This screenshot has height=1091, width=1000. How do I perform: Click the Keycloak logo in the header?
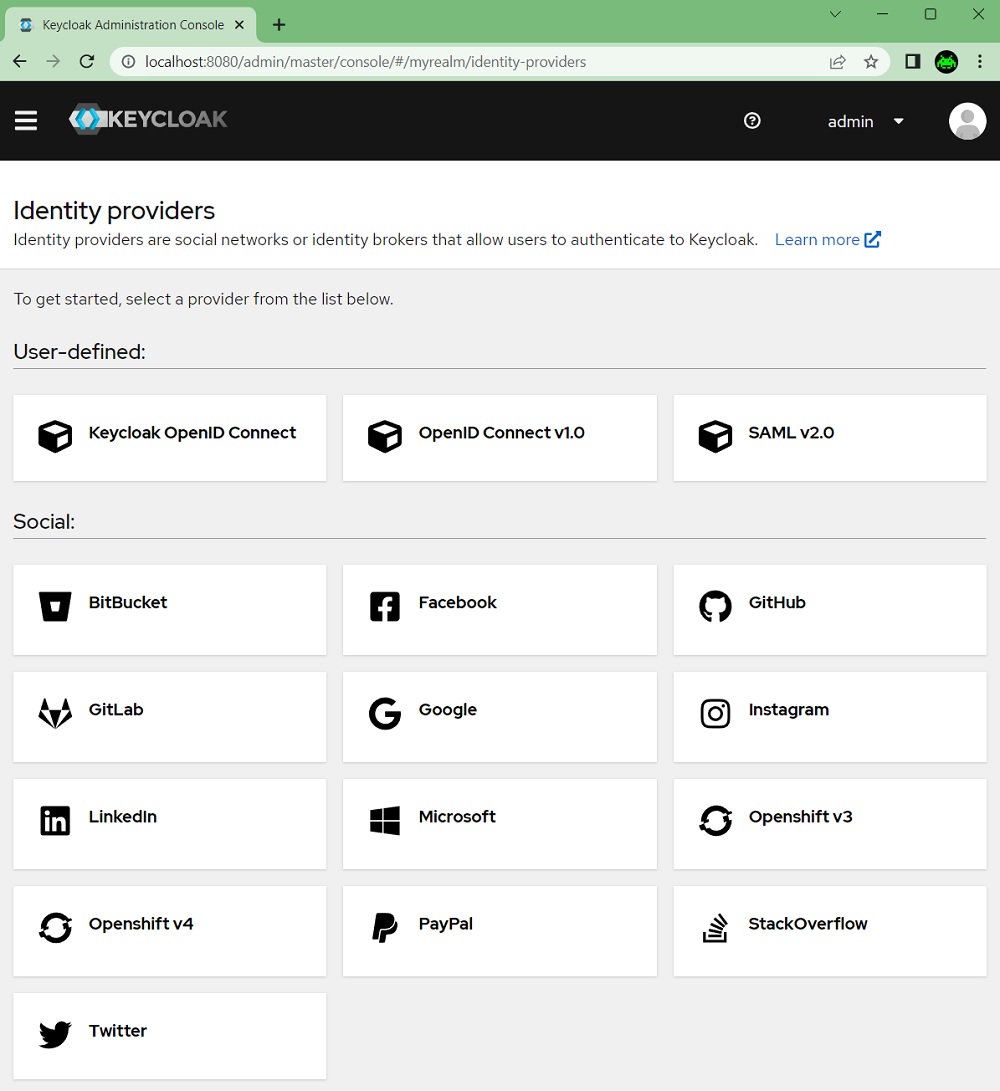[x=148, y=120]
